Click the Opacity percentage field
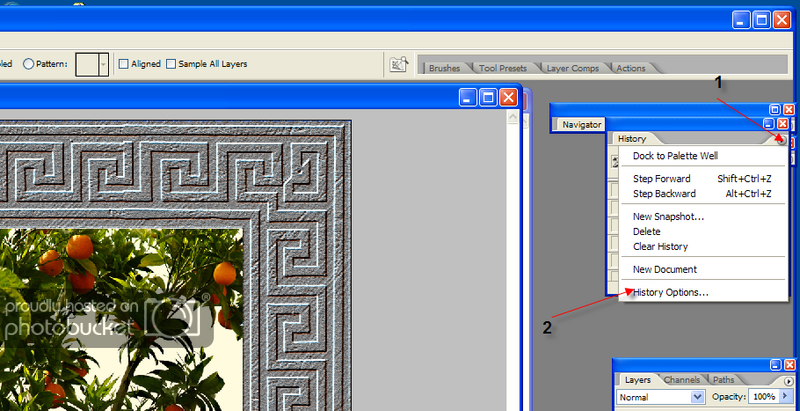Screen dimensions: 800x411 [x=765, y=397]
